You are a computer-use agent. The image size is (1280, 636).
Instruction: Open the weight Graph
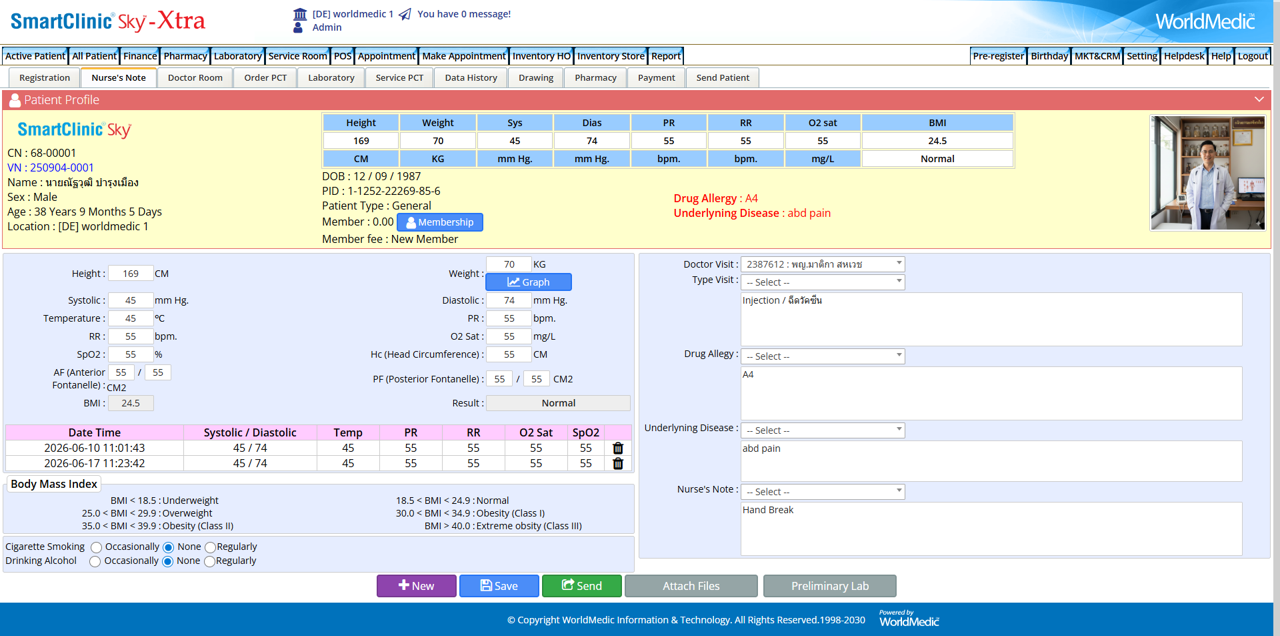(x=528, y=282)
